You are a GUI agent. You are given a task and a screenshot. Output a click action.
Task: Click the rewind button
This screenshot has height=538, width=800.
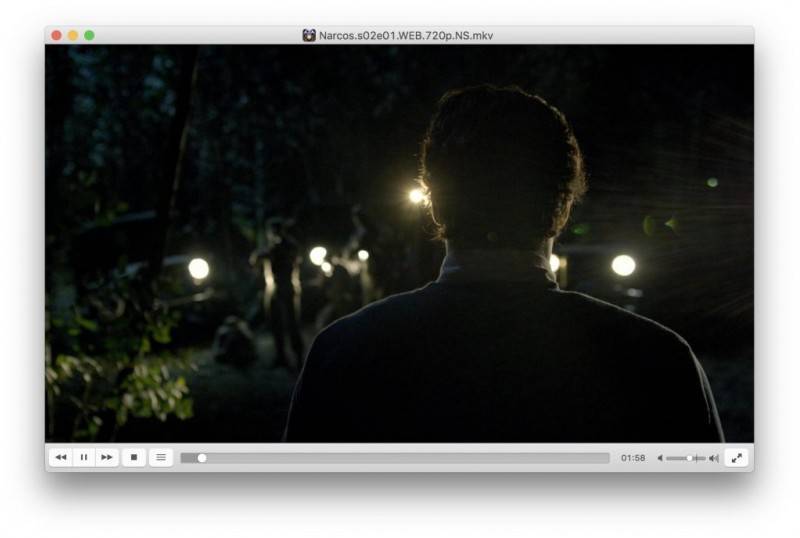click(61, 457)
